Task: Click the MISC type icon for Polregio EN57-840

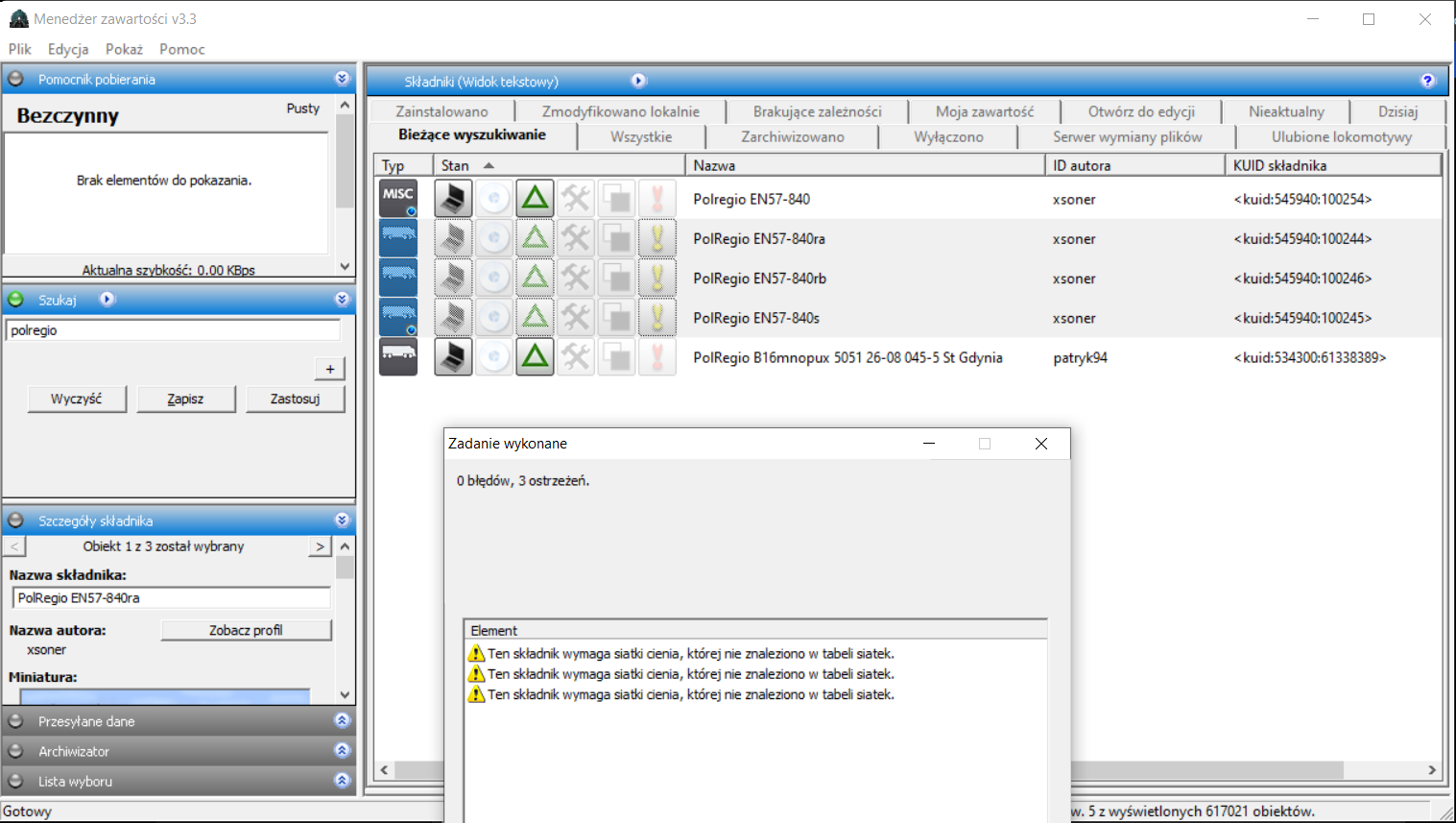Action: tap(397, 199)
